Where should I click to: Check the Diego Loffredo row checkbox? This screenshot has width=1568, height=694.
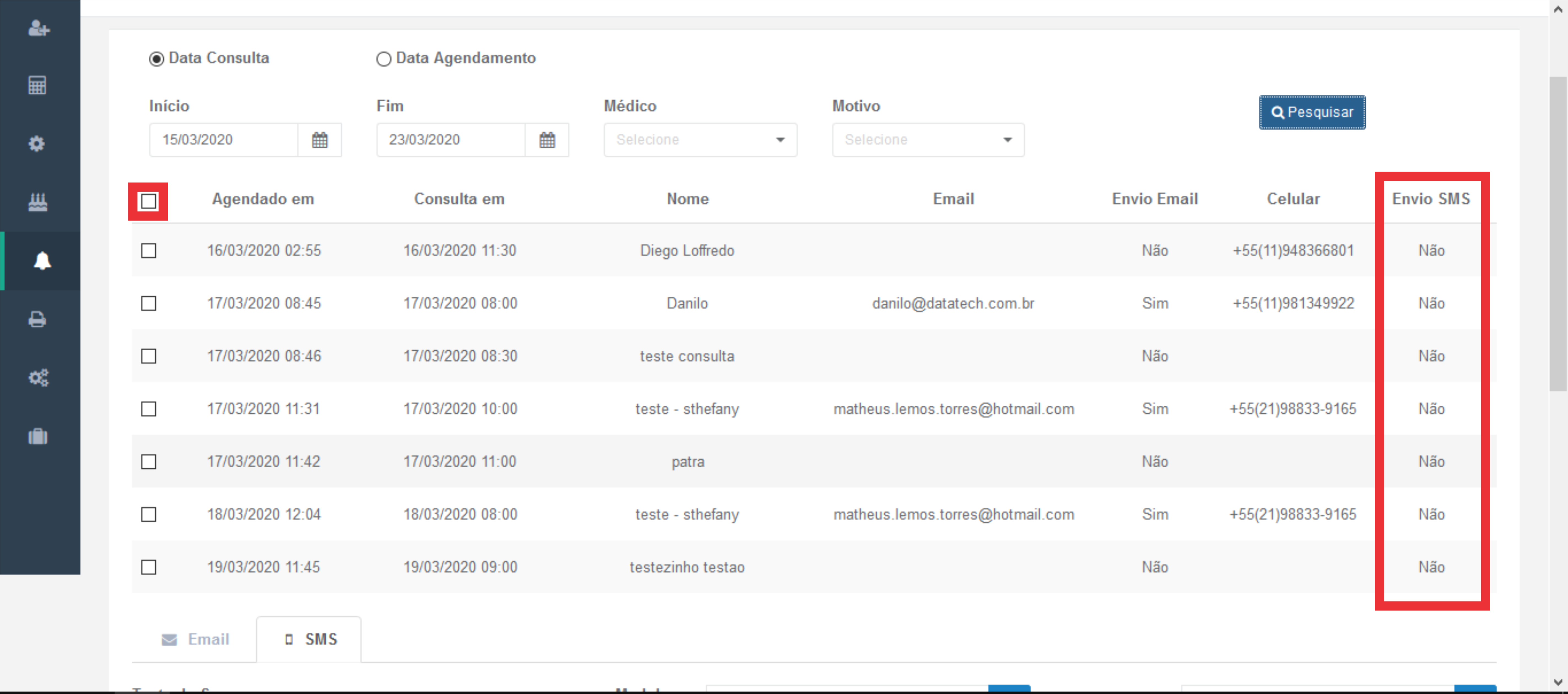(148, 251)
